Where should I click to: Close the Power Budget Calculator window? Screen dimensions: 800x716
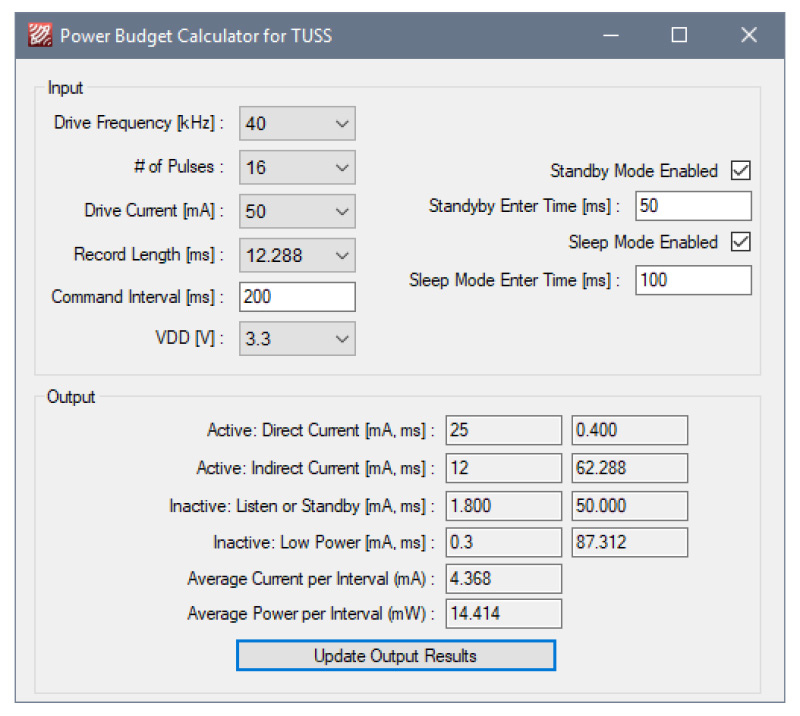pos(748,36)
